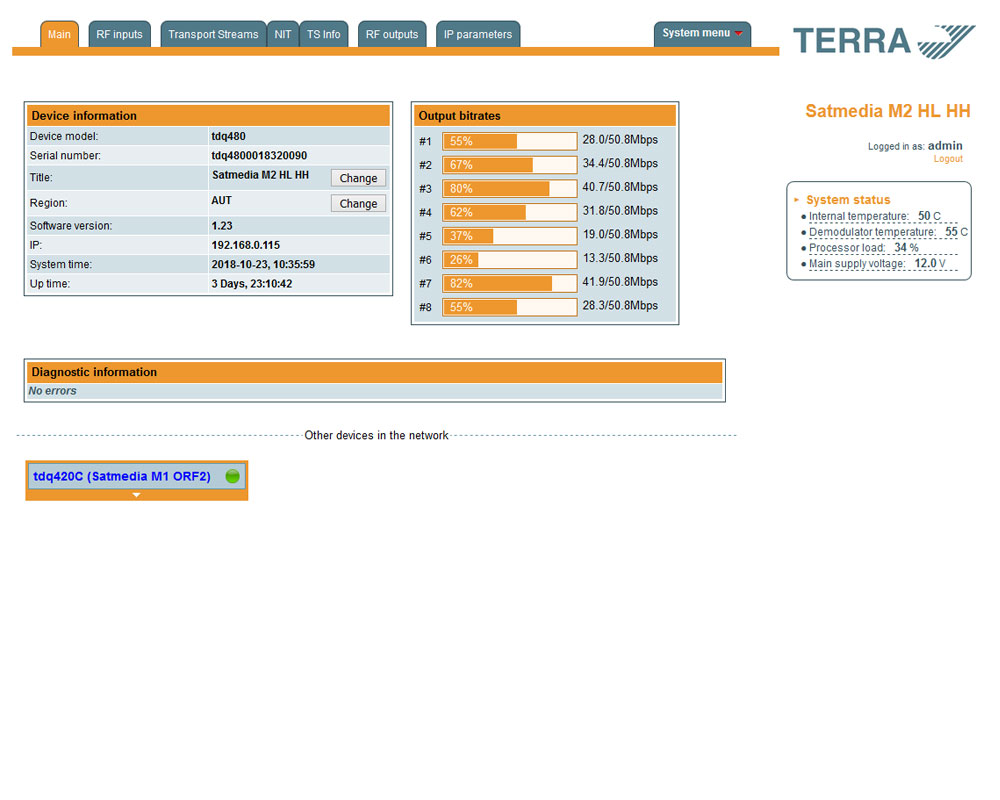Expand the tdq420C device panel arrow
1000x800 pixels.
click(137, 495)
